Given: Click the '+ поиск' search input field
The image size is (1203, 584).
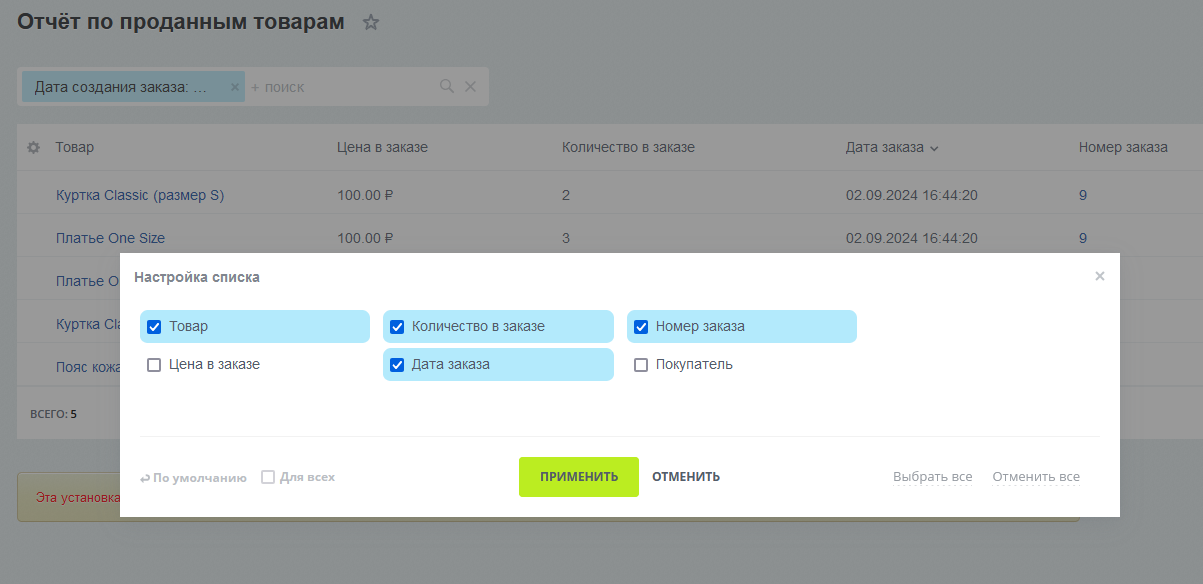Looking at the screenshot, I should 340,87.
